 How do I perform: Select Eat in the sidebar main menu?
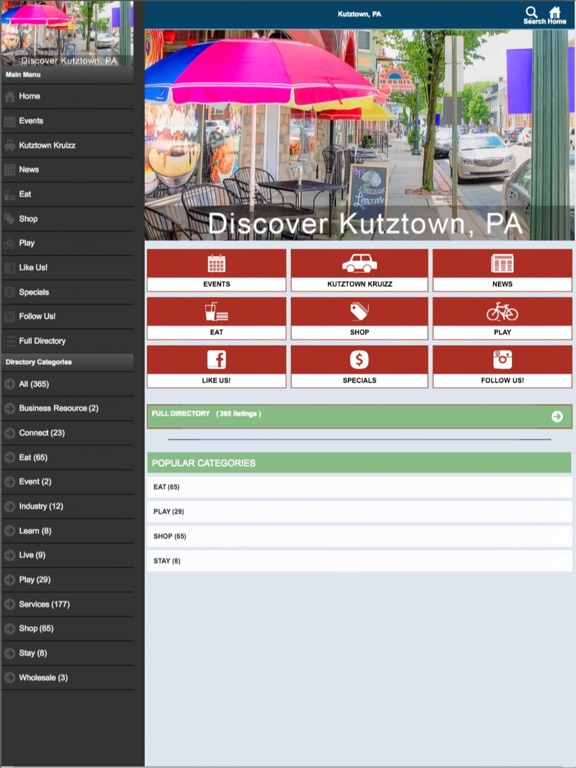coord(67,194)
